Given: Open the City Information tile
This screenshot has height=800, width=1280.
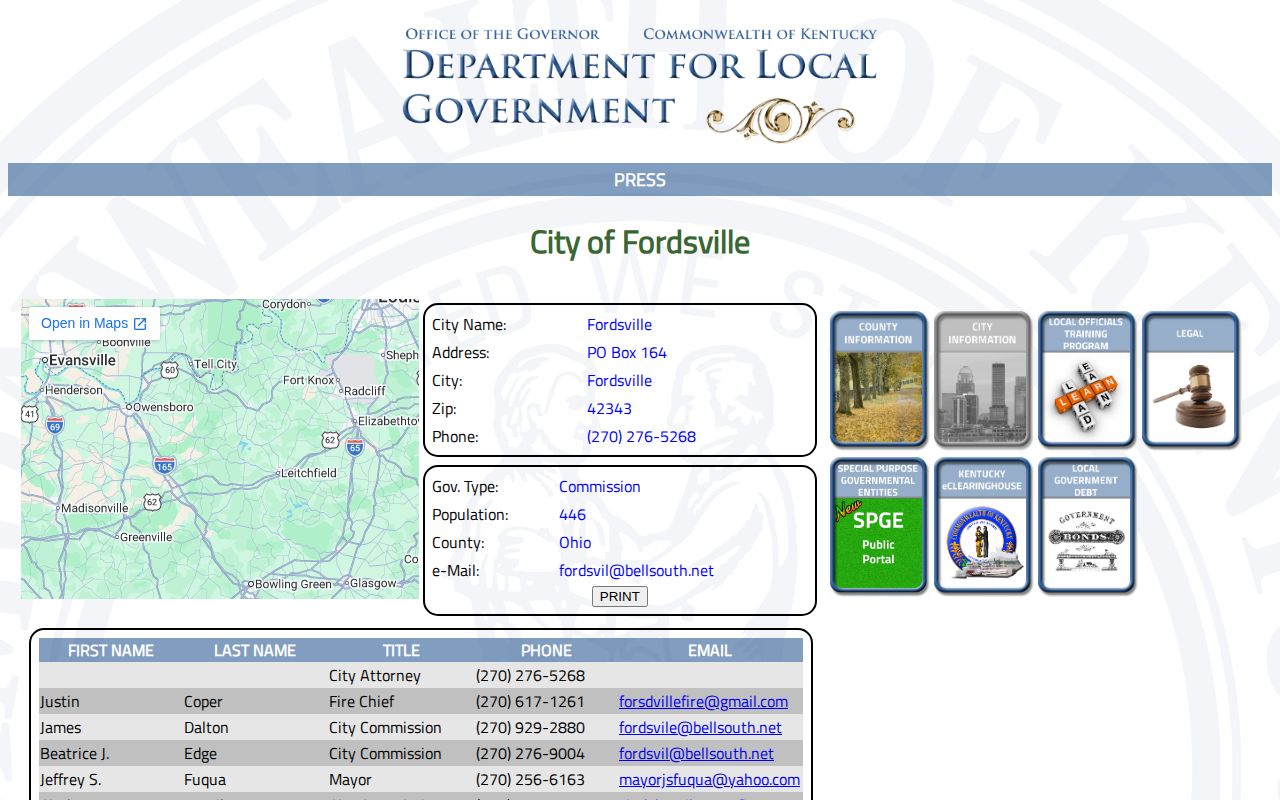Looking at the screenshot, I should pyautogui.click(x=982, y=379).
